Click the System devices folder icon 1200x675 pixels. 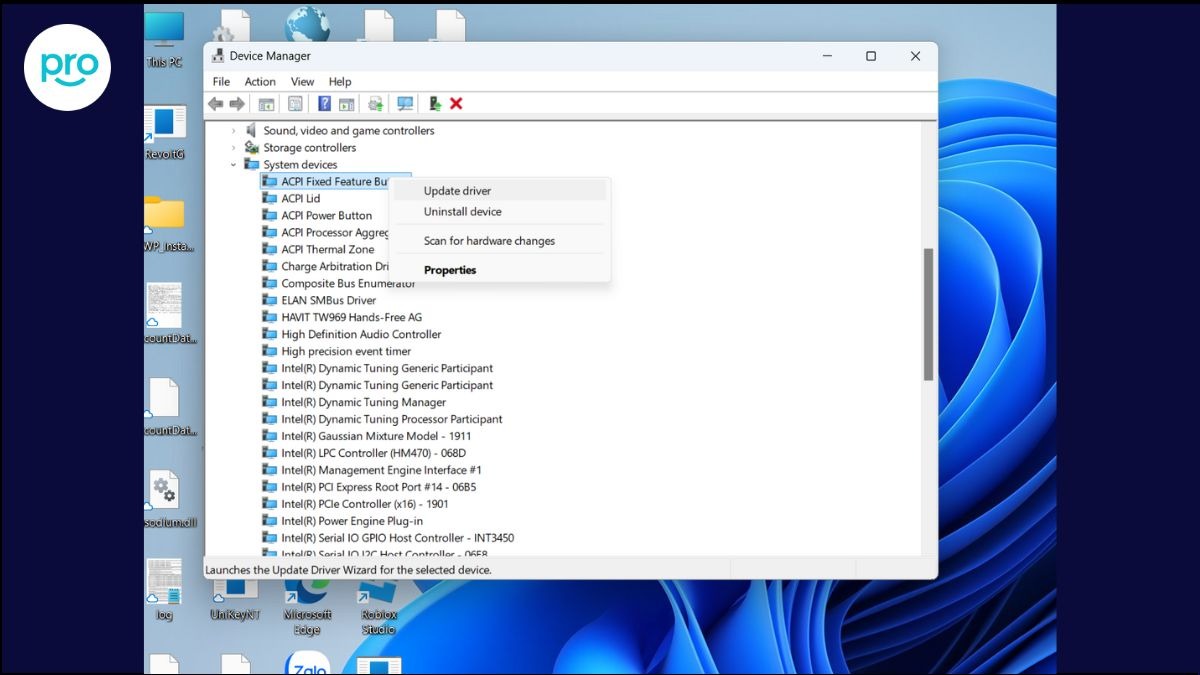pos(251,165)
